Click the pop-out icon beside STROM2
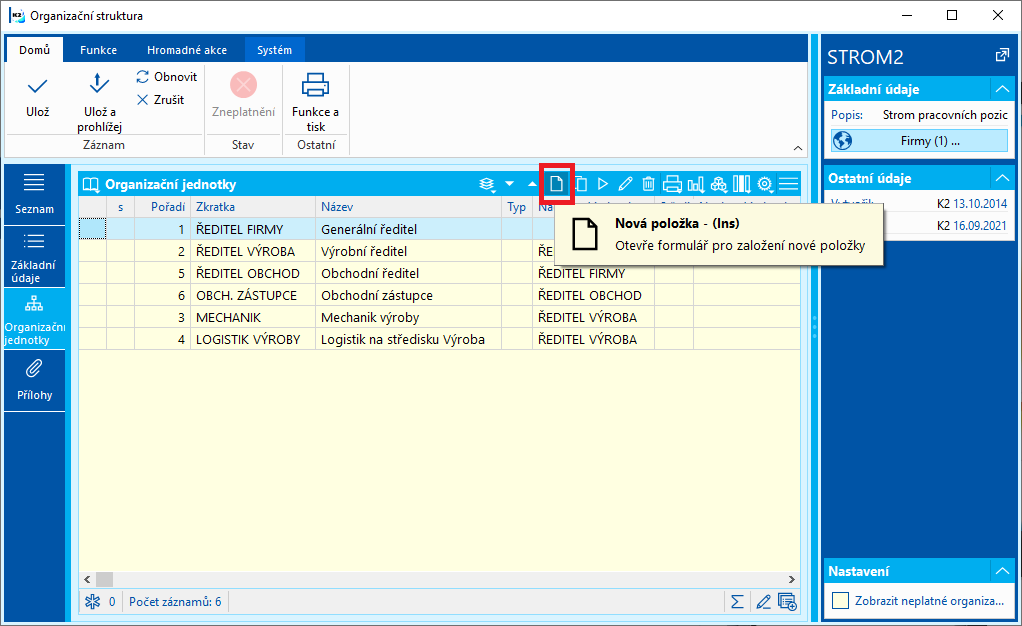 [x=1002, y=56]
